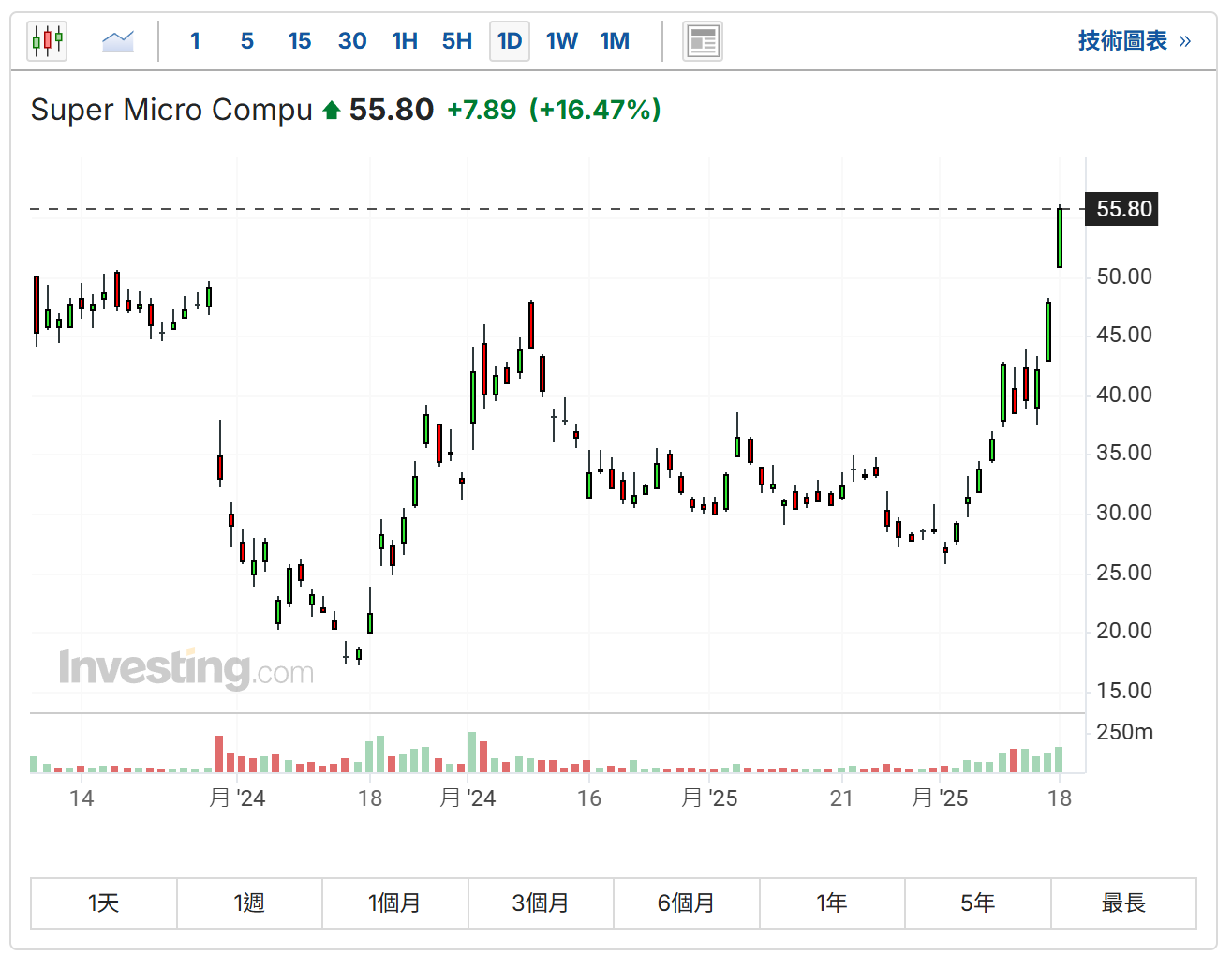Set the range to 3個月

(x=541, y=903)
